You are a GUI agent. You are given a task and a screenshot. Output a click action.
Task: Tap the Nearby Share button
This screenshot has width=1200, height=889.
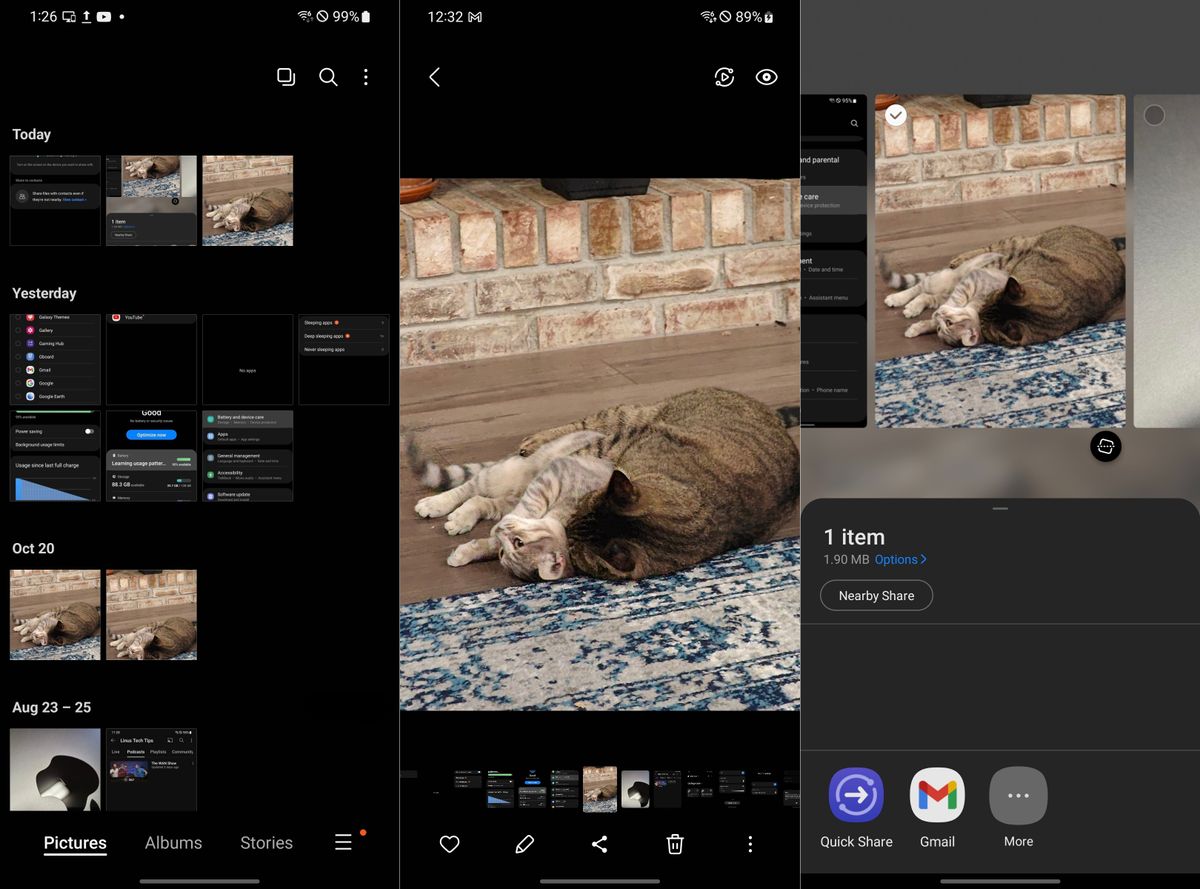tap(876, 595)
